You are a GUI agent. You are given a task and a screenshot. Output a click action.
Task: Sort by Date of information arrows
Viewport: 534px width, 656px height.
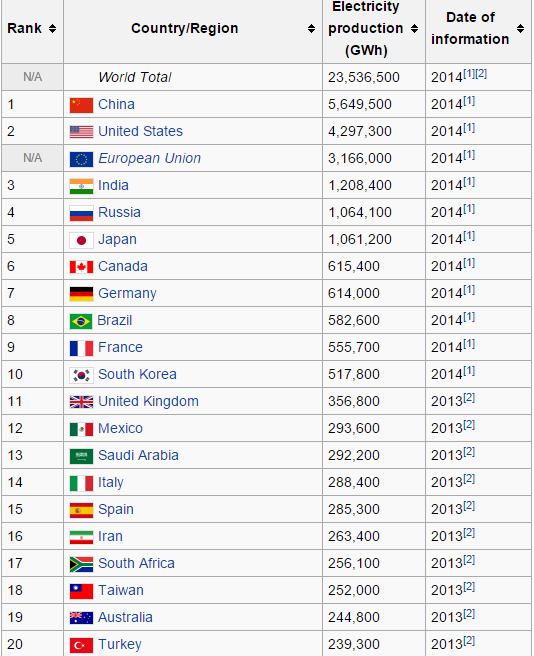click(x=520, y=28)
